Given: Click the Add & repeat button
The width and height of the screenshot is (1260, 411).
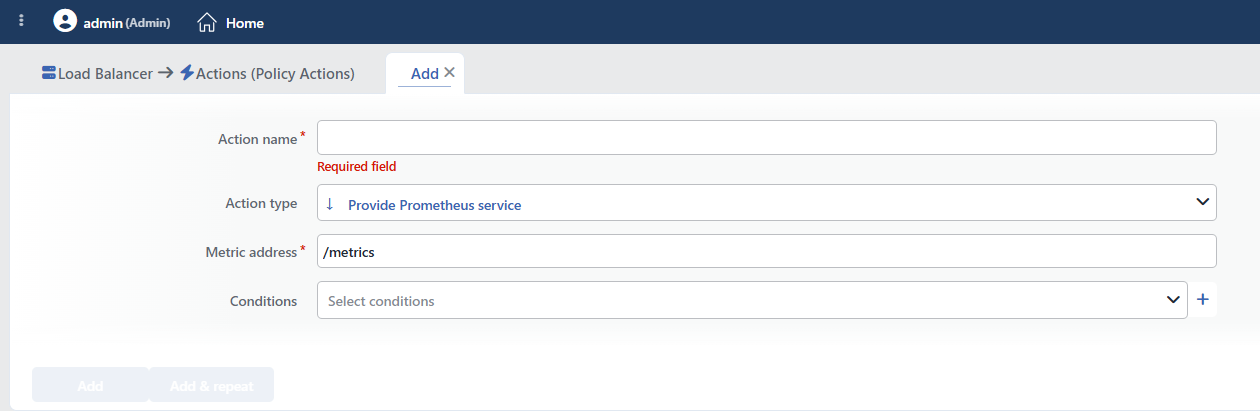Looking at the screenshot, I should 211,385.
